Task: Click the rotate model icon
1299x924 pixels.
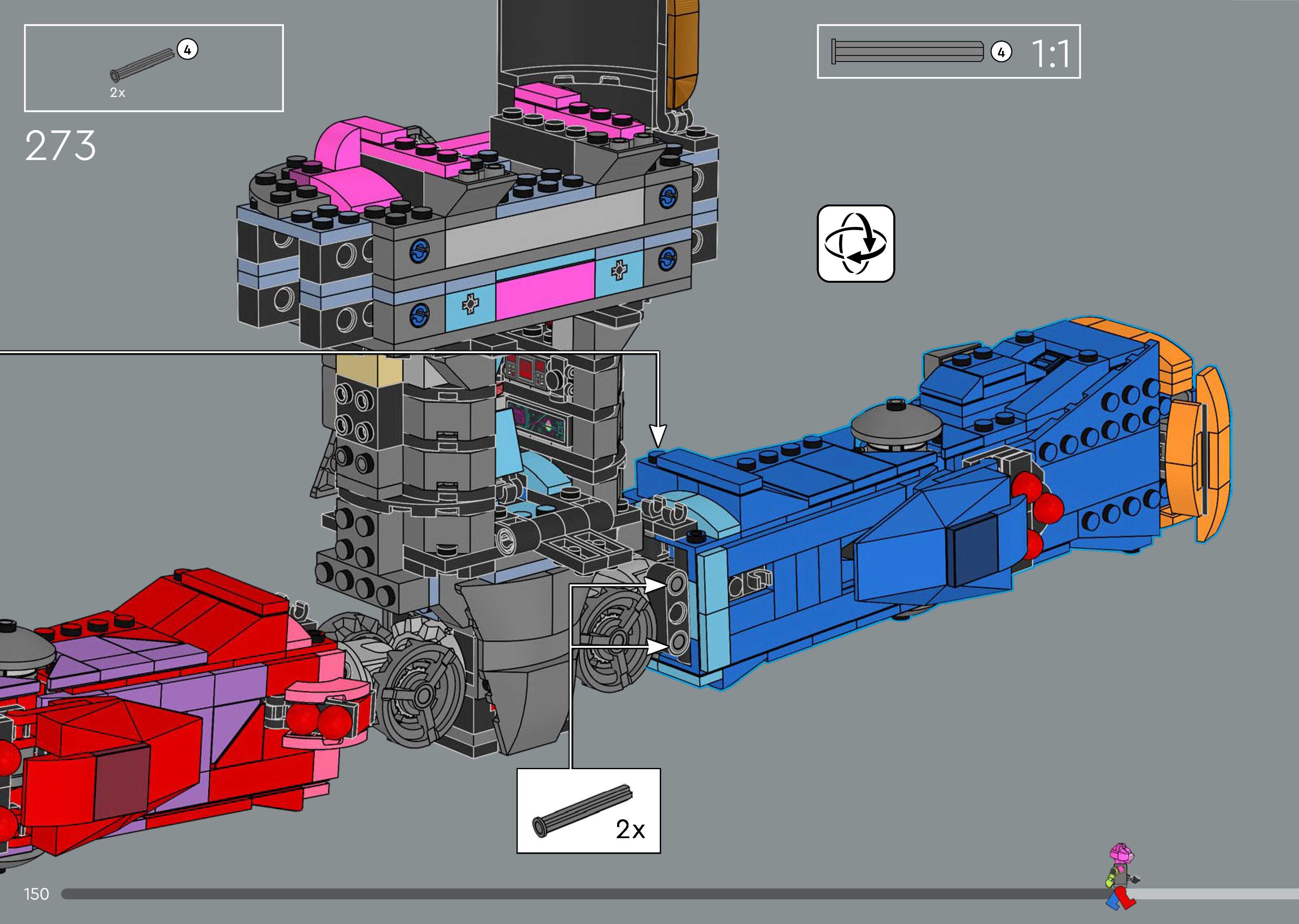Action: coord(855,244)
